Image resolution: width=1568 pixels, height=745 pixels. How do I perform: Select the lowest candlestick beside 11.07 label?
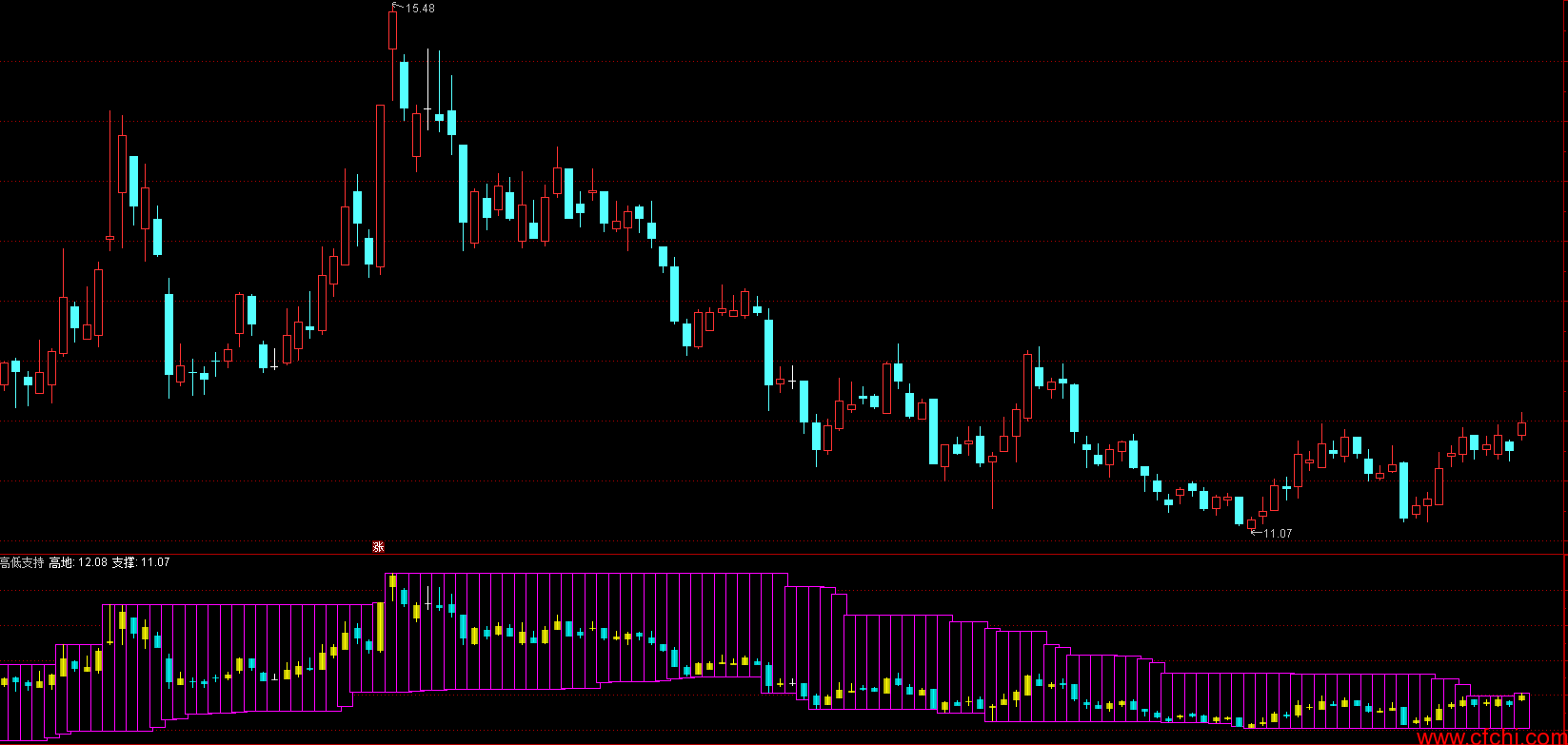[1251, 523]
